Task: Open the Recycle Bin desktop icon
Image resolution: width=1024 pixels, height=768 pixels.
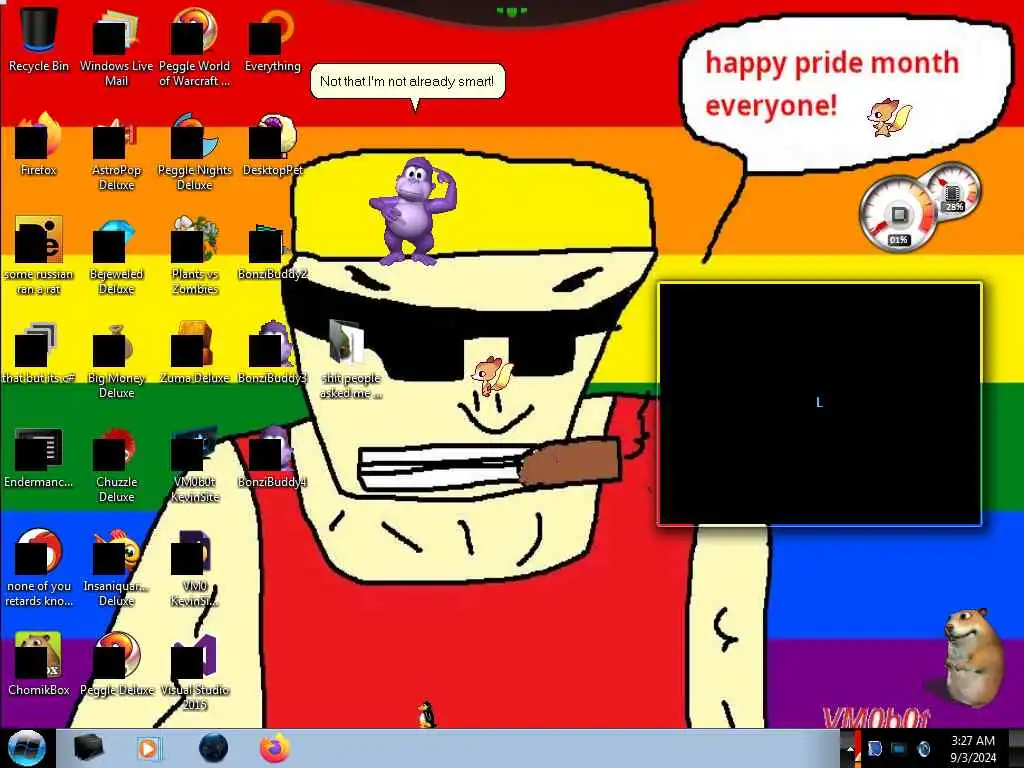Action: pos(39,39)
